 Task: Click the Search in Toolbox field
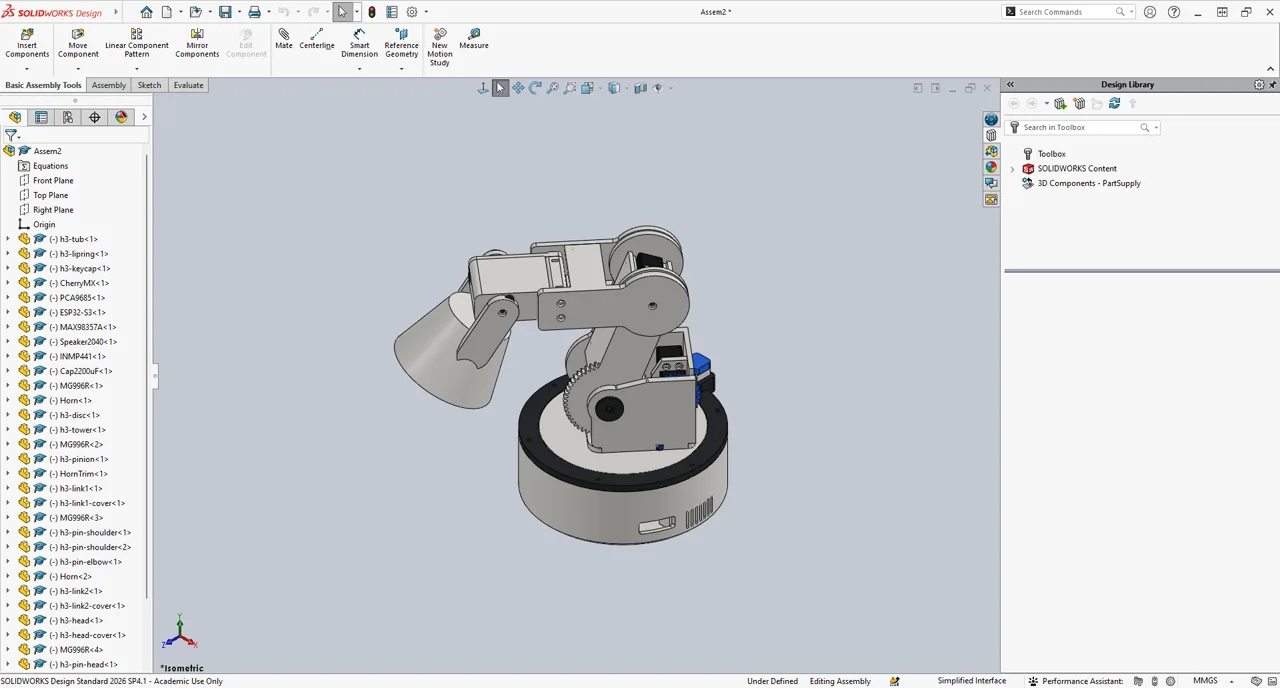point(1080,128)
